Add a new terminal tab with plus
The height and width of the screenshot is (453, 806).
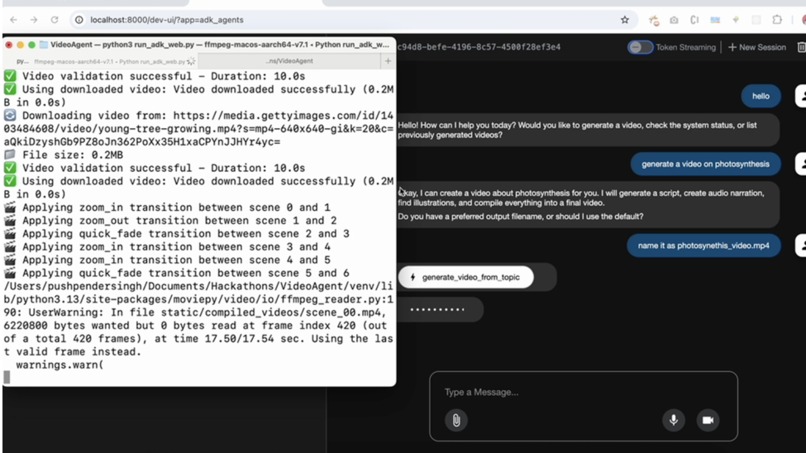point(388,61)
